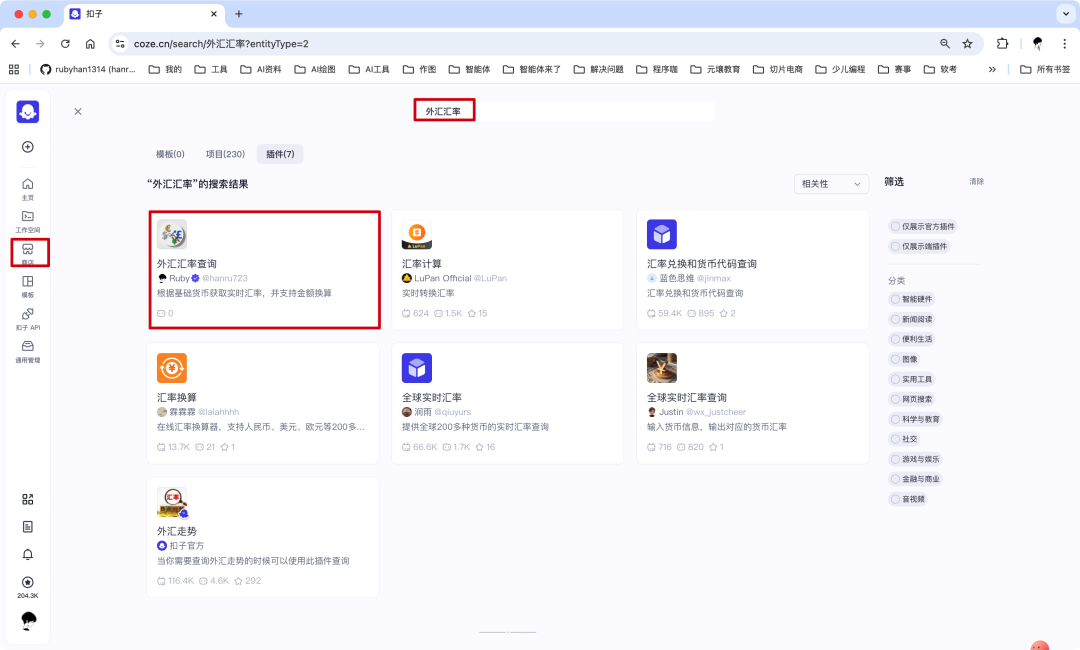Click the 汇率换算 orange plugin icon
Viewport: 1080px width, 650px height.
[172, 368]
